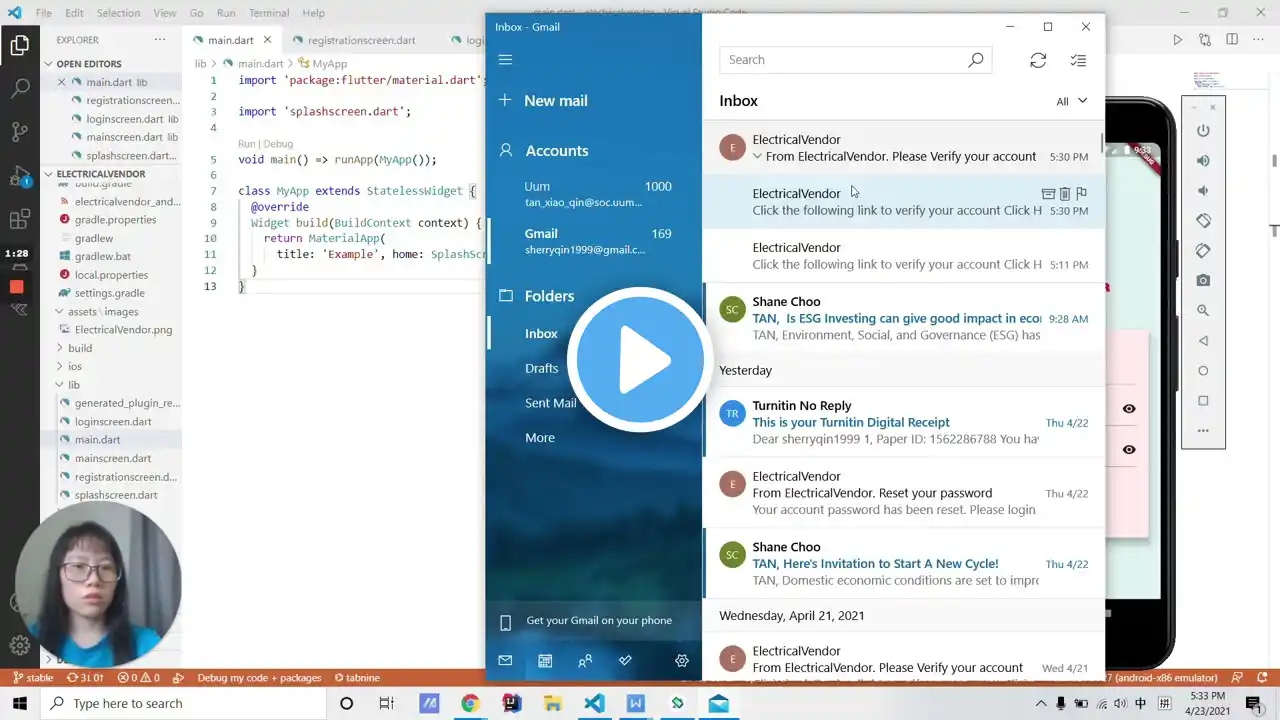Open the Search view in VS Code activity bar

[x=19, y=88]
